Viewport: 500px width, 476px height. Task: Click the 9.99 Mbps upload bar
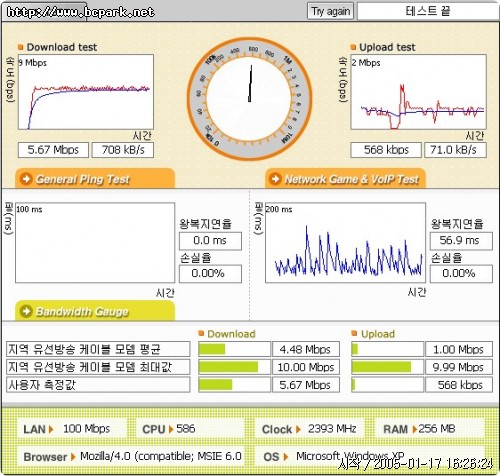[x=387, y=367]
